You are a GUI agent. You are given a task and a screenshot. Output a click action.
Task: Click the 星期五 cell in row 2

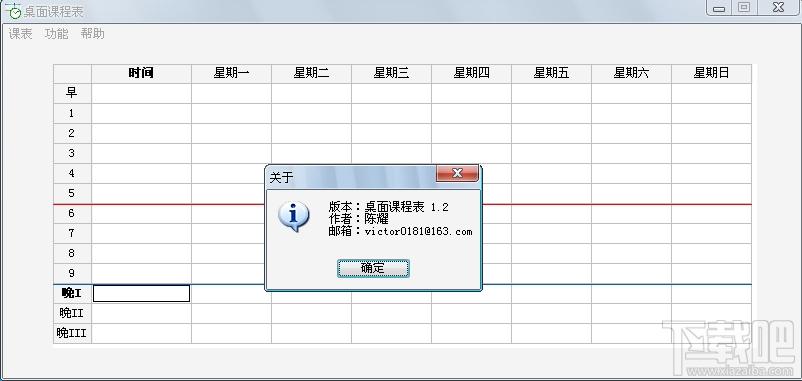(551, 133)
